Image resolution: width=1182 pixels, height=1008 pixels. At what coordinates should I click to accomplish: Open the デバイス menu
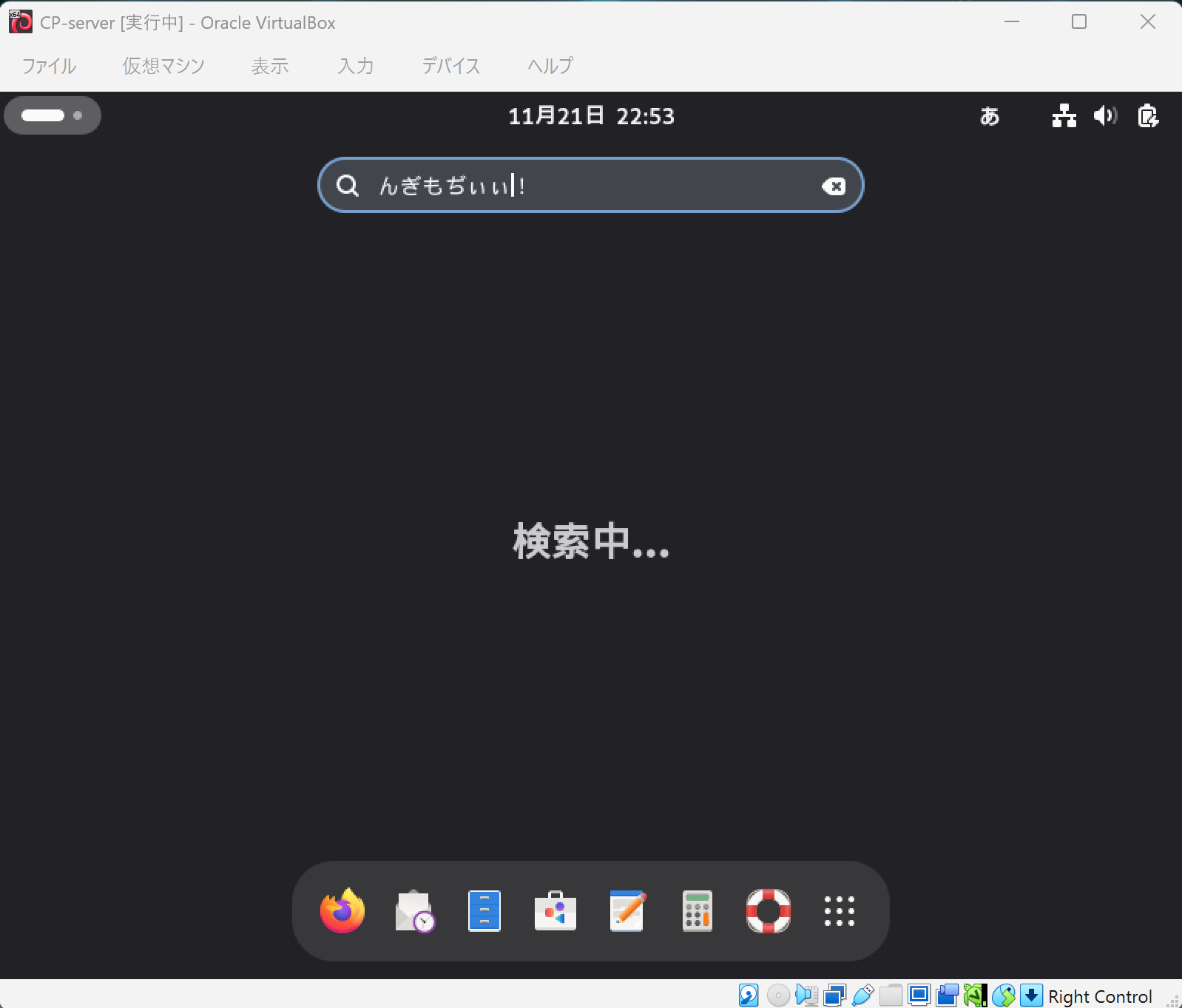coord(451,66)
